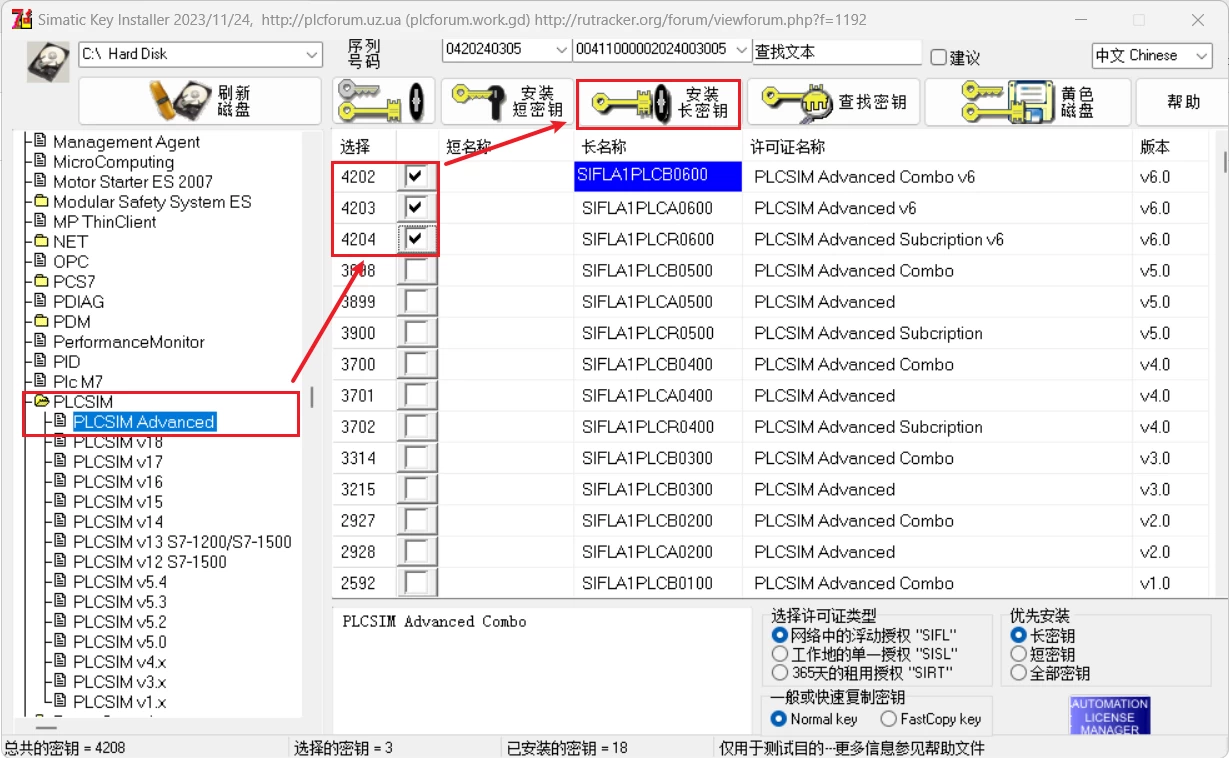Click the hard disk drive icon

[48, 62]
